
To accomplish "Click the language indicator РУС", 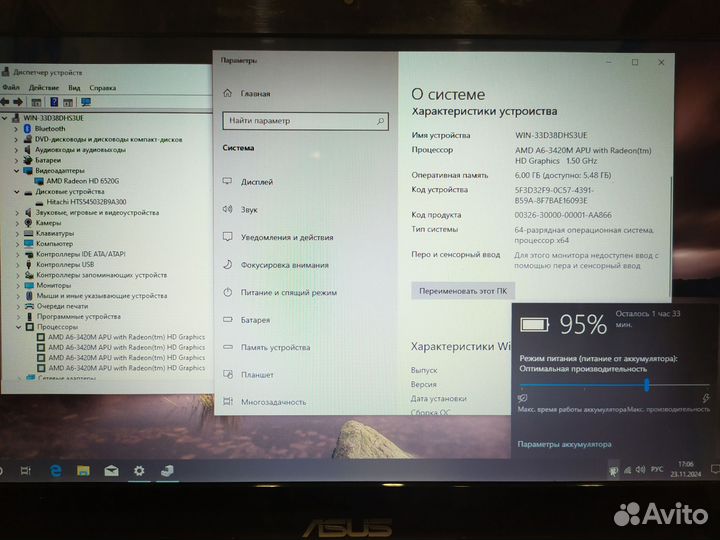I will [657, 469].
